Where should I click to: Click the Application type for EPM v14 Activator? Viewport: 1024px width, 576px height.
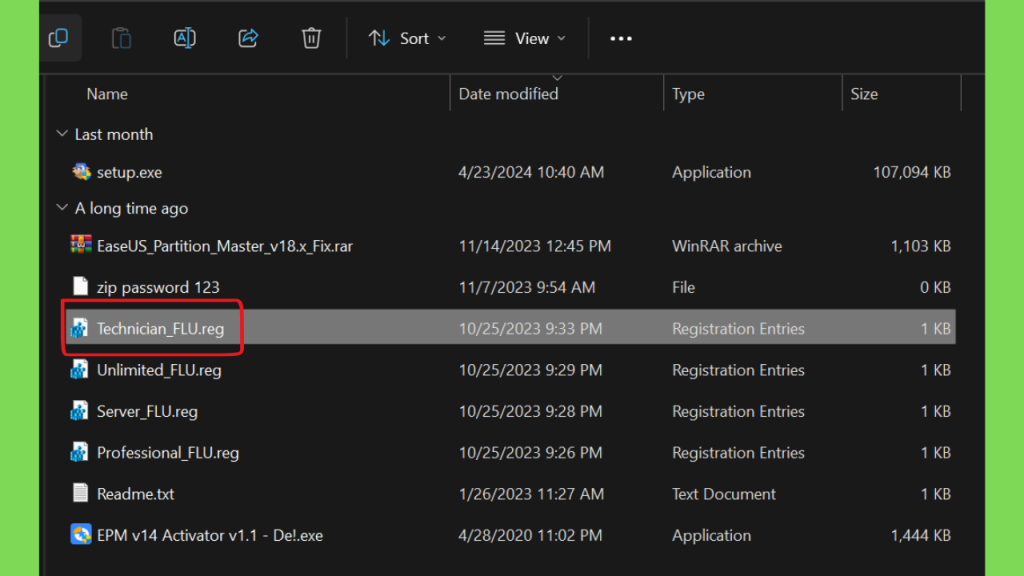coord(711,536)
